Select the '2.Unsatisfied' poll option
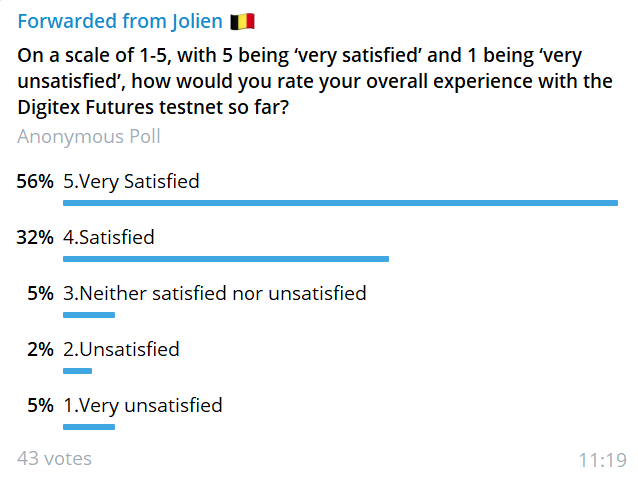Image resolution: width=638 pixels, height=477 pixels. [x=121, y=350]
